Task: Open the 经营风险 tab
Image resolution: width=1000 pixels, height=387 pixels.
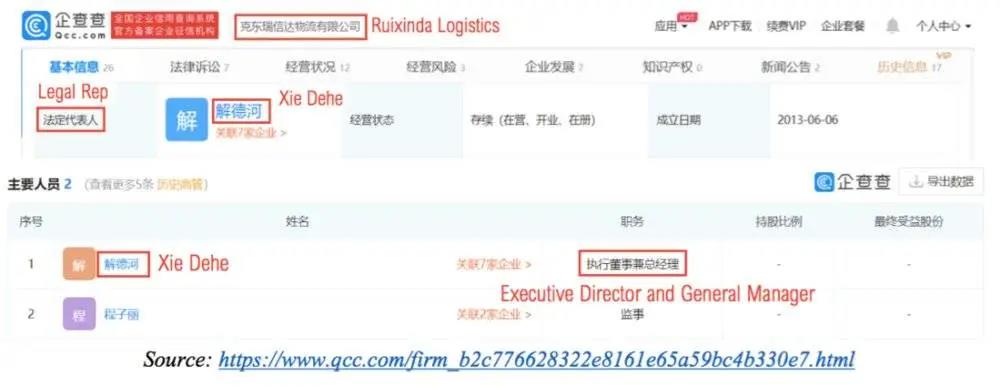Action: tap(436, 67)
